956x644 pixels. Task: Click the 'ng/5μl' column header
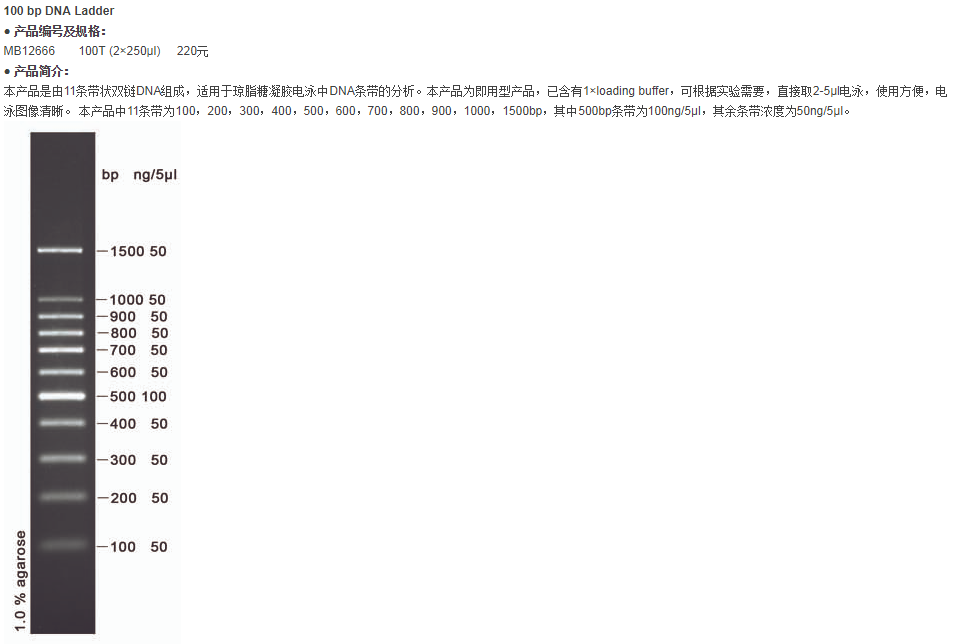155,175
